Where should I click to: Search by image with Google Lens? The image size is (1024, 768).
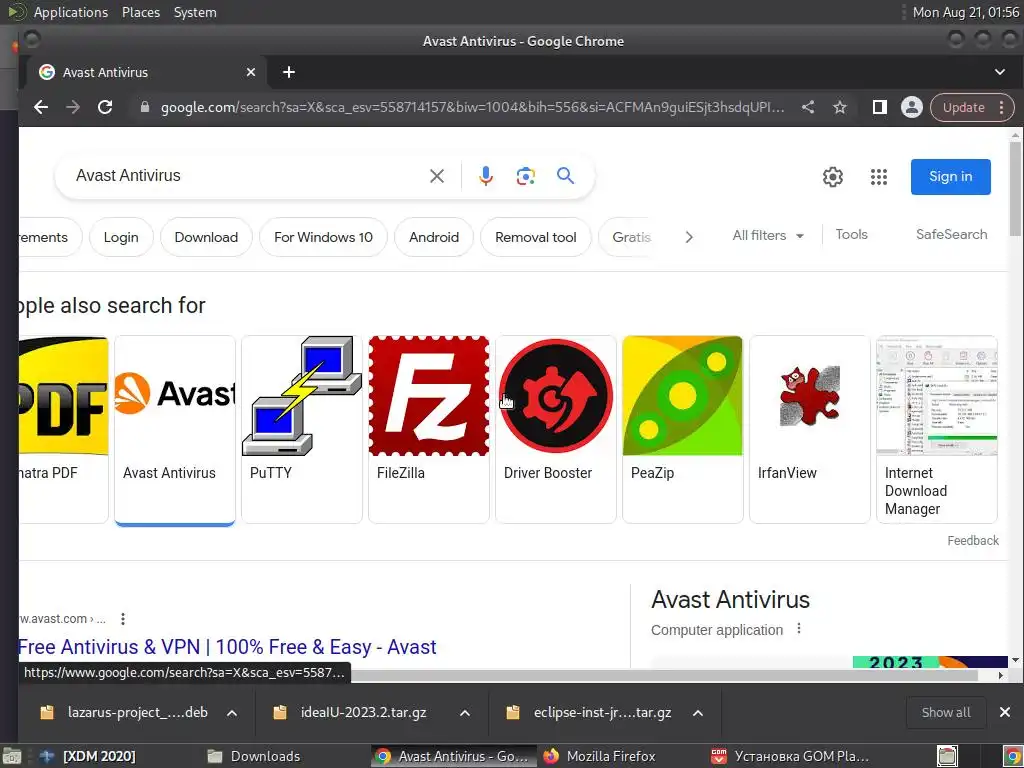tap(526, 176)
